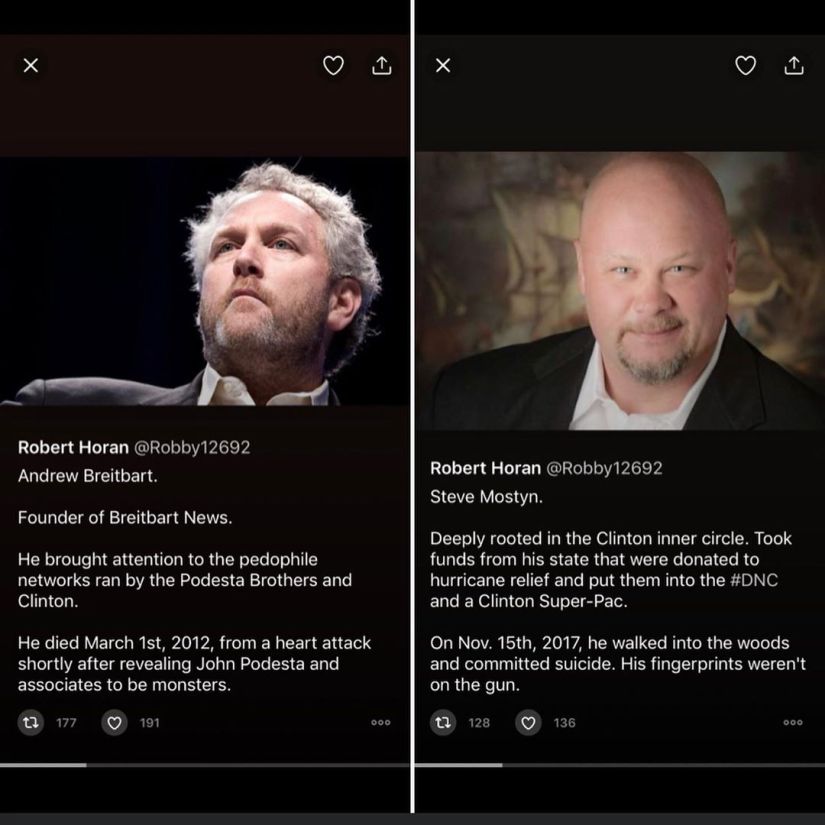The height and width of the screenshot is (825, 825).
Task: Tap top heart icon on right panel
Action: click(x=746, y=66)
